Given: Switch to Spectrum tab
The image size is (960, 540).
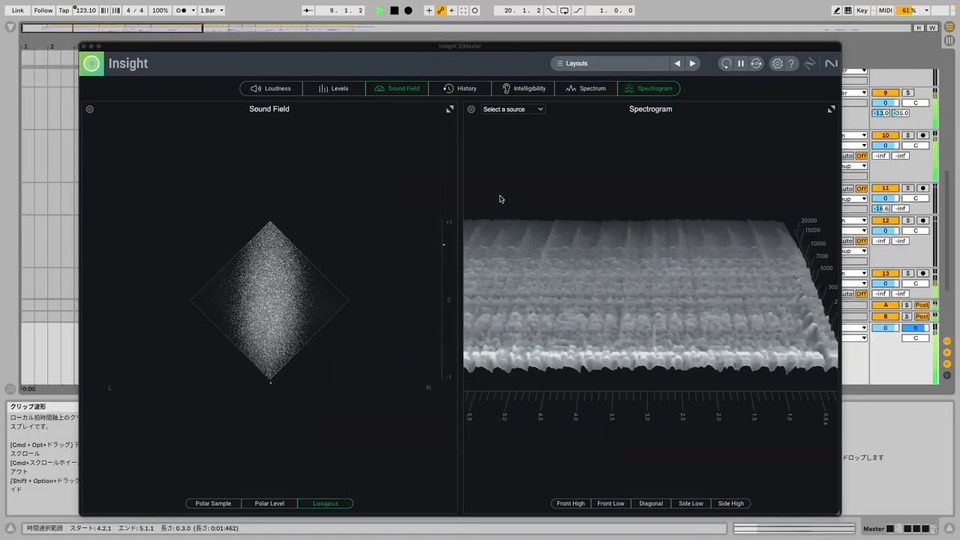Looking at the screenshot, I should click(x=586, y=88).
